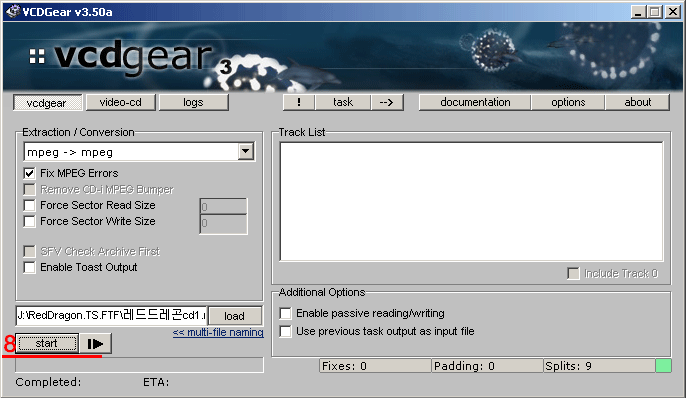The height and width of the screenshot is (398, 686).
Task: Click the Padding: 0 status field
Action: (487, 366)
